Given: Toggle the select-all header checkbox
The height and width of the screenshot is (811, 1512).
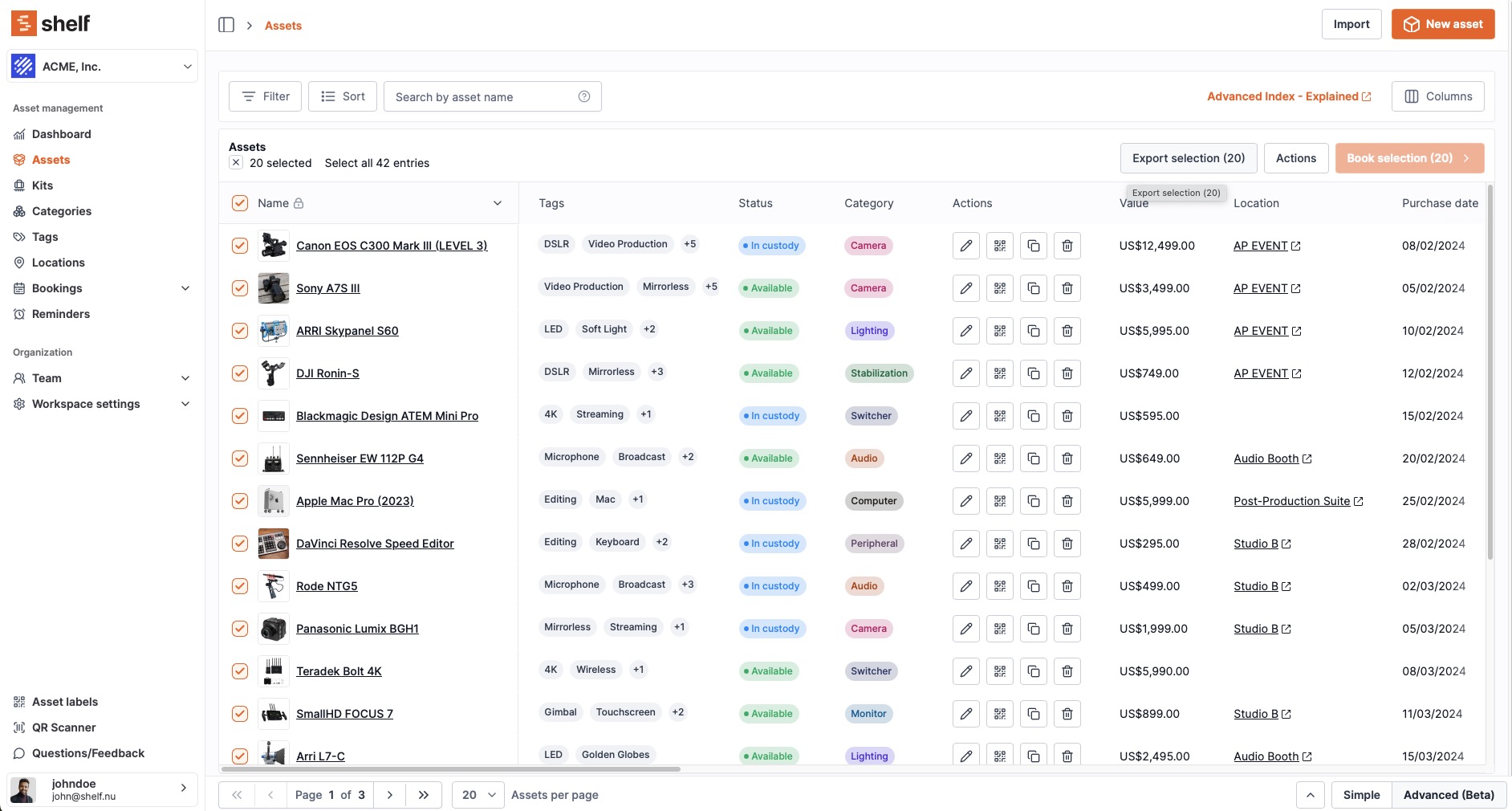Looking at the screenshot, I should (240, 203).
